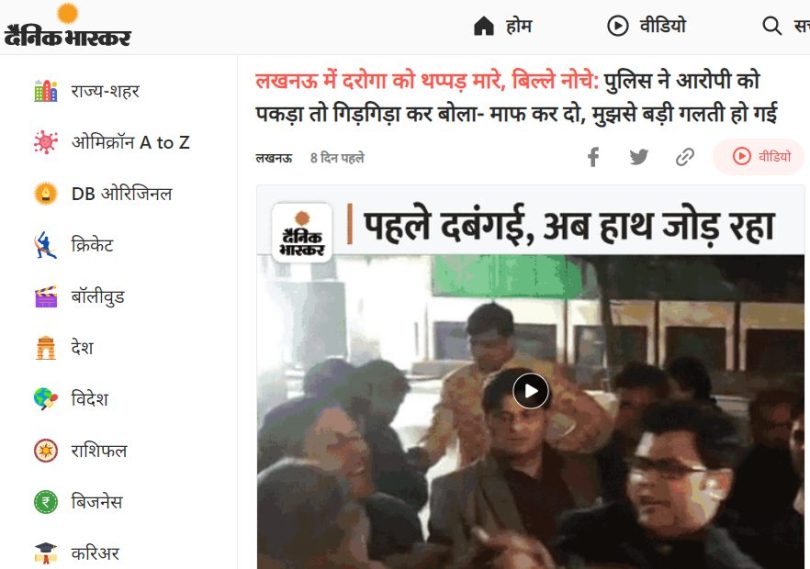Click the बिजनेस rupee icon
Image resolution: width=810 pixels, height=569 pixels.
tap(45, 502)
